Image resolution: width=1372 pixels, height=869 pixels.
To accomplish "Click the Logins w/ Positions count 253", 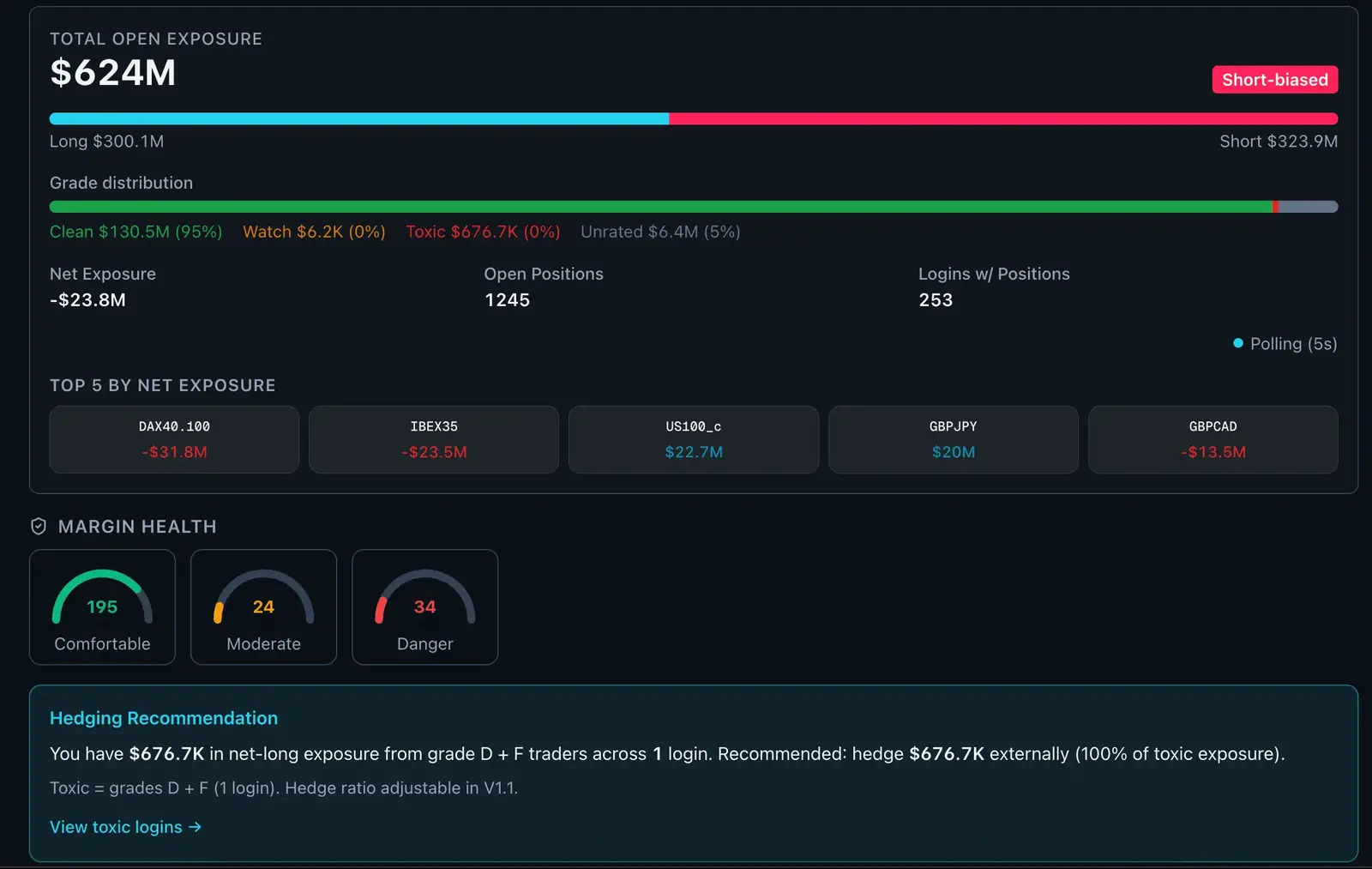I will [x=936, y=300].
